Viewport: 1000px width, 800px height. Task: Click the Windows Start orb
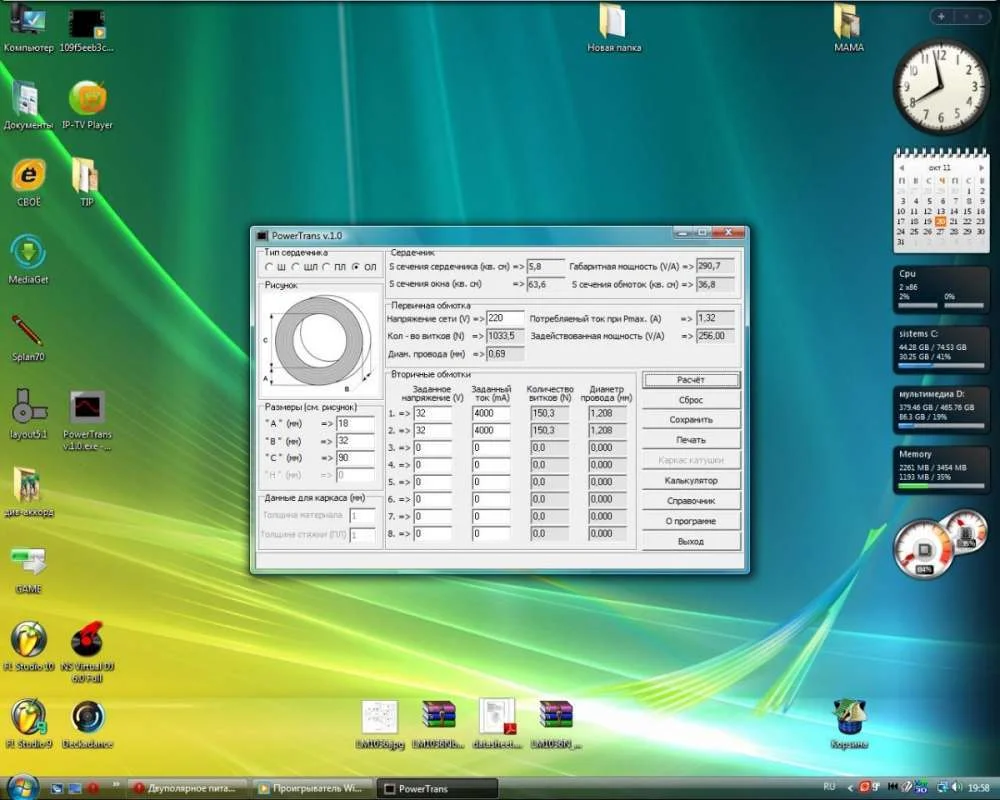click(x=21, y=787)
